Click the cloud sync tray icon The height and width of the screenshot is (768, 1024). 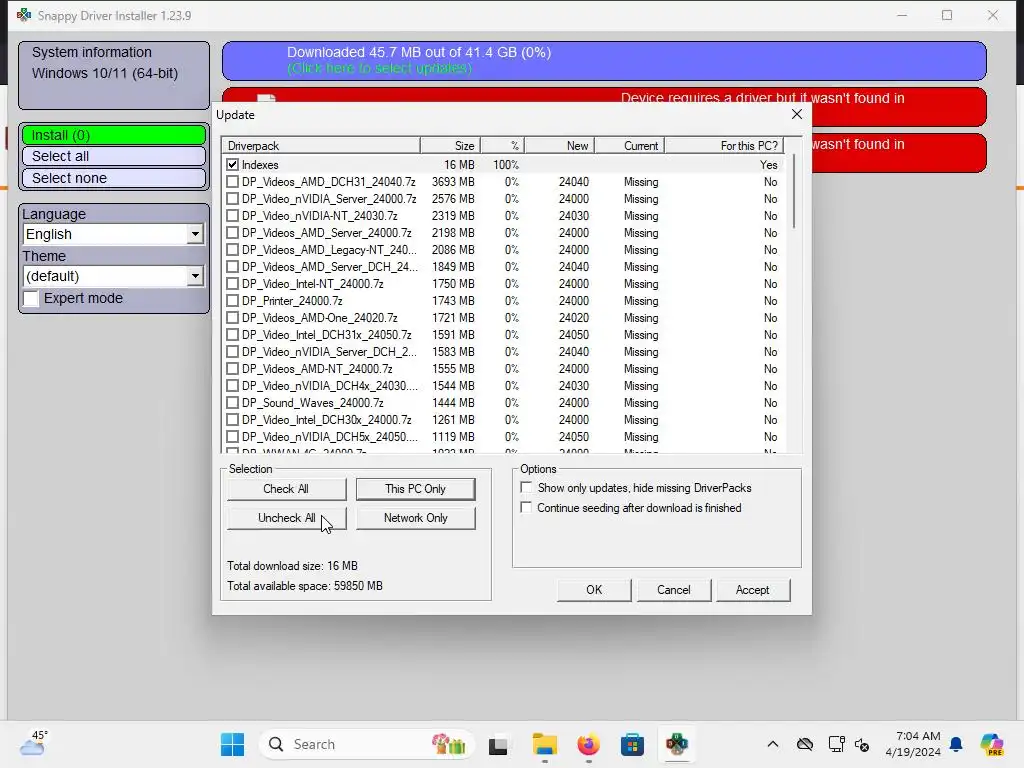(x=805, y=744)
